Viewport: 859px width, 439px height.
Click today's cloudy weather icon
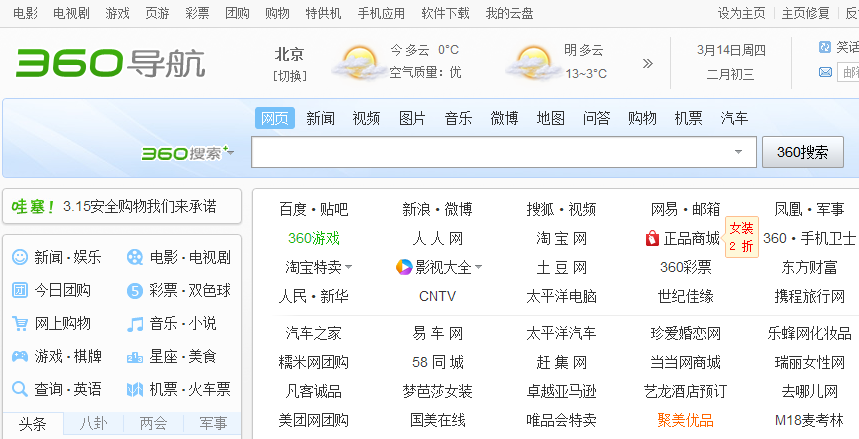tap(358, 62)
